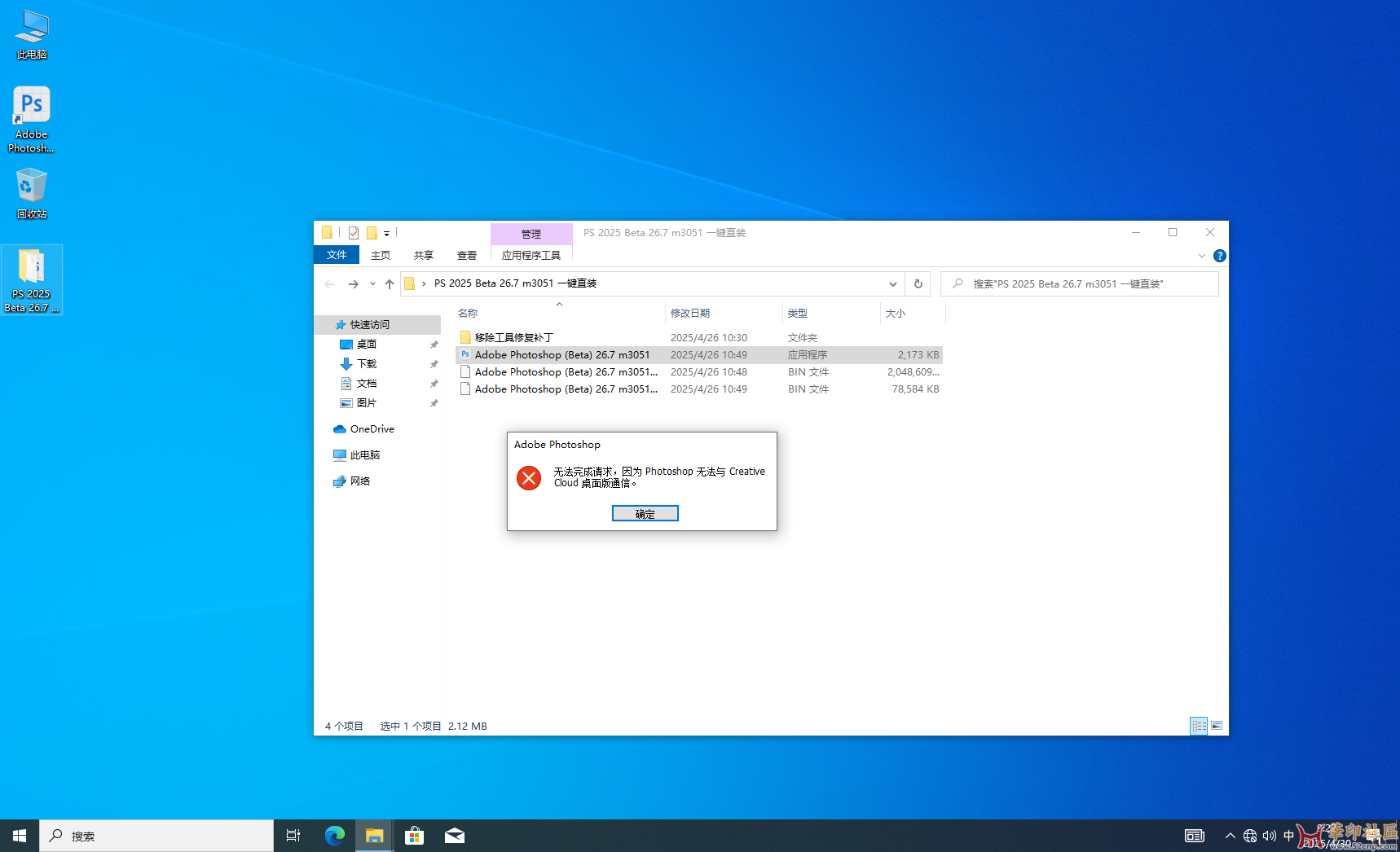Open the 文件 ribbon tab
The height and width of the screenshot is (852, 1400).
(337, 255)
